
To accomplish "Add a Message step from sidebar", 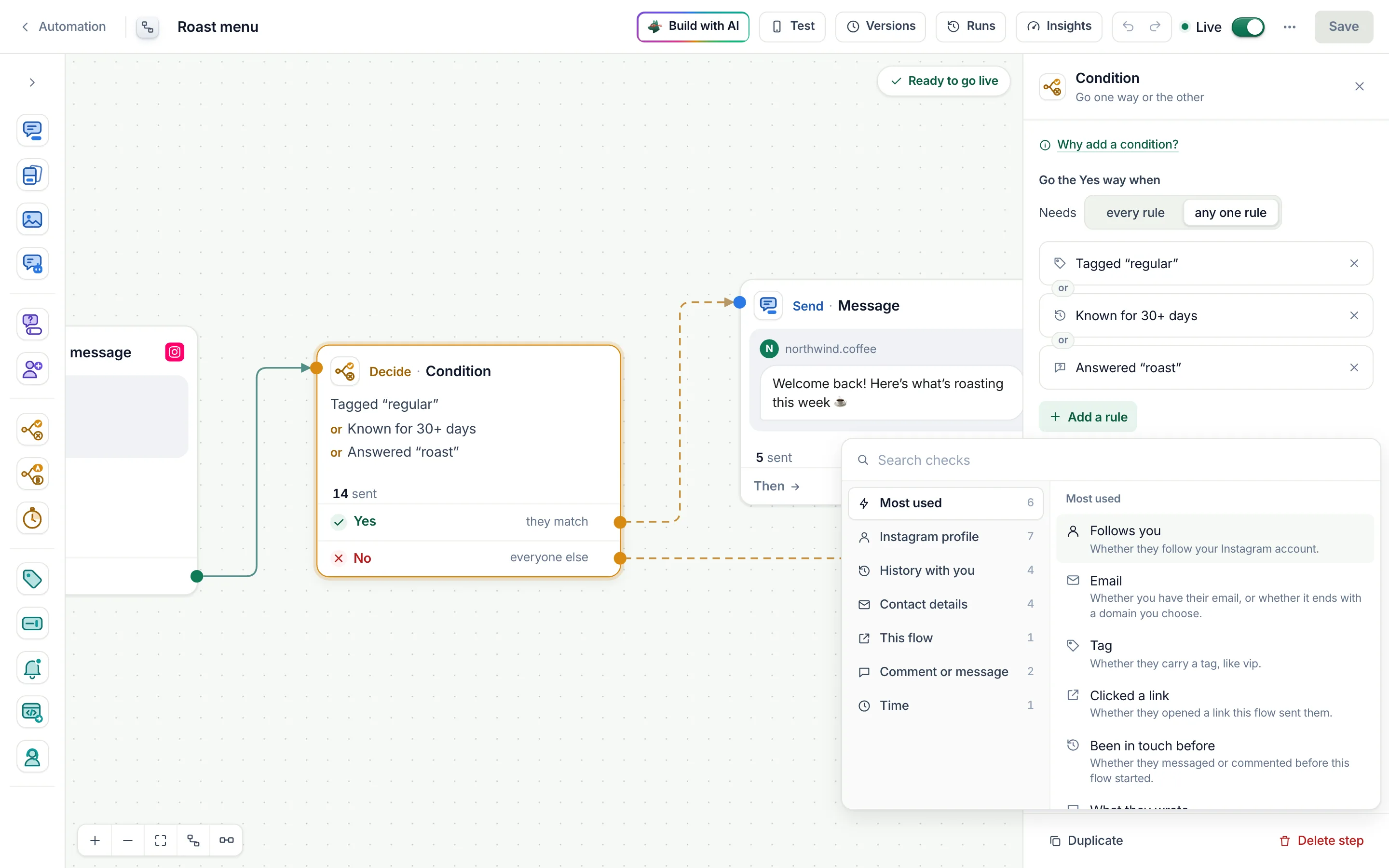I will point(32,130).
